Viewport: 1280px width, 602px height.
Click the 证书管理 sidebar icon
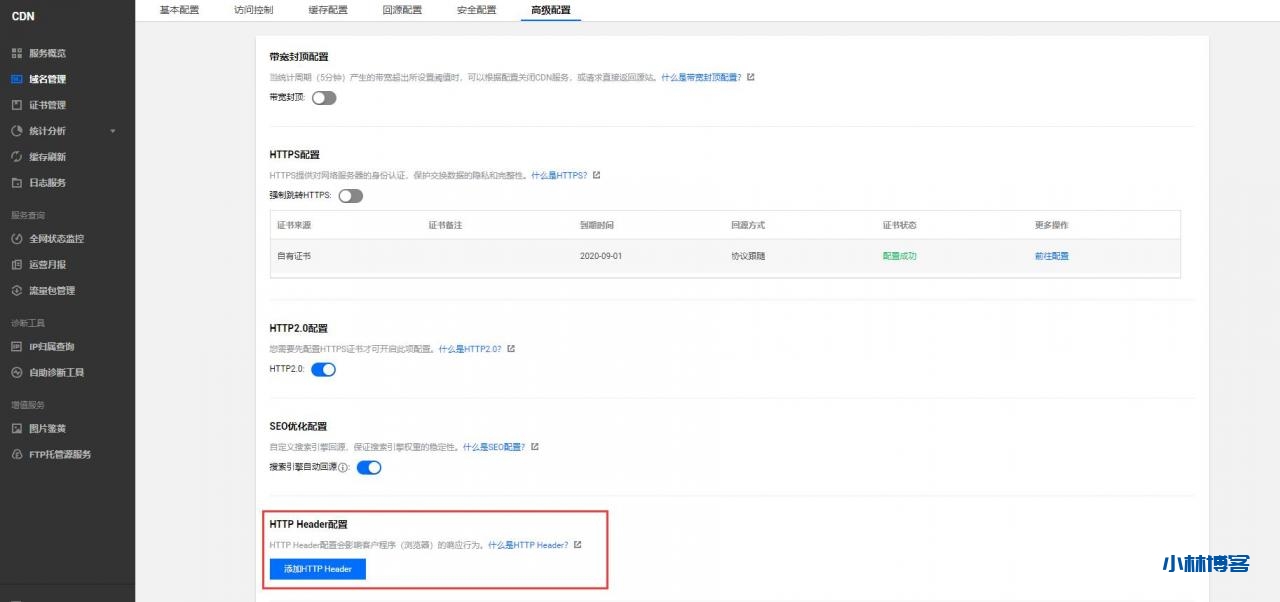pos(17,105)
